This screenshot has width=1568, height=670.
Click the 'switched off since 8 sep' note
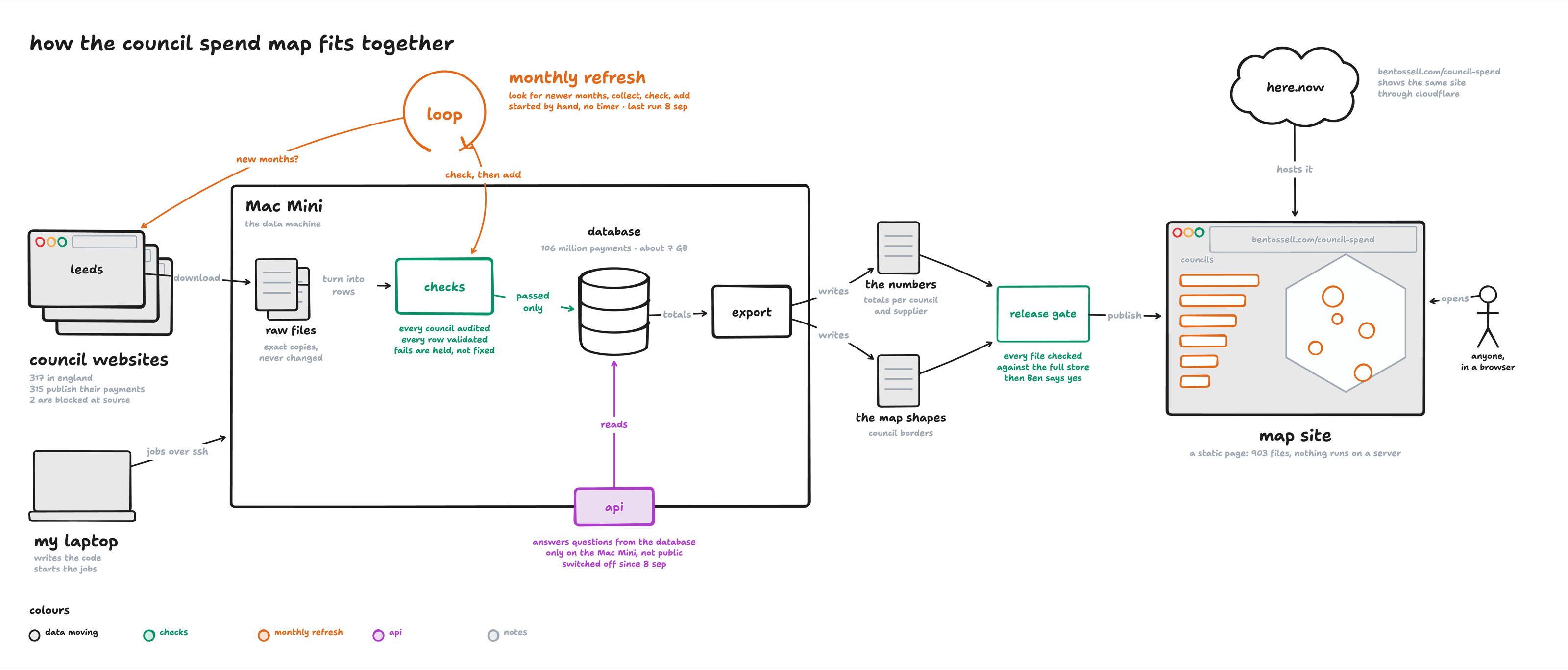click(x=613, y=564)
